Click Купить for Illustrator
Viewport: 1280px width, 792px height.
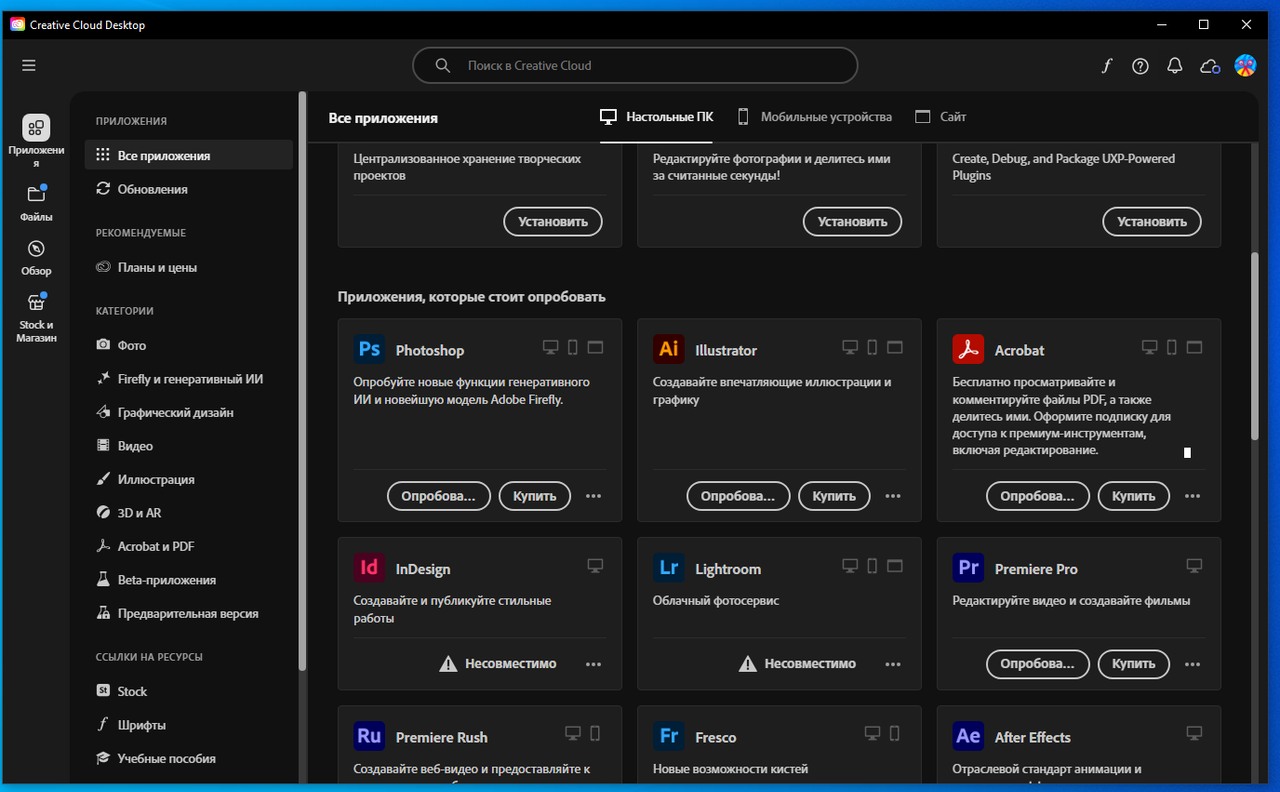pyautogui.click(x=834, y=496)
